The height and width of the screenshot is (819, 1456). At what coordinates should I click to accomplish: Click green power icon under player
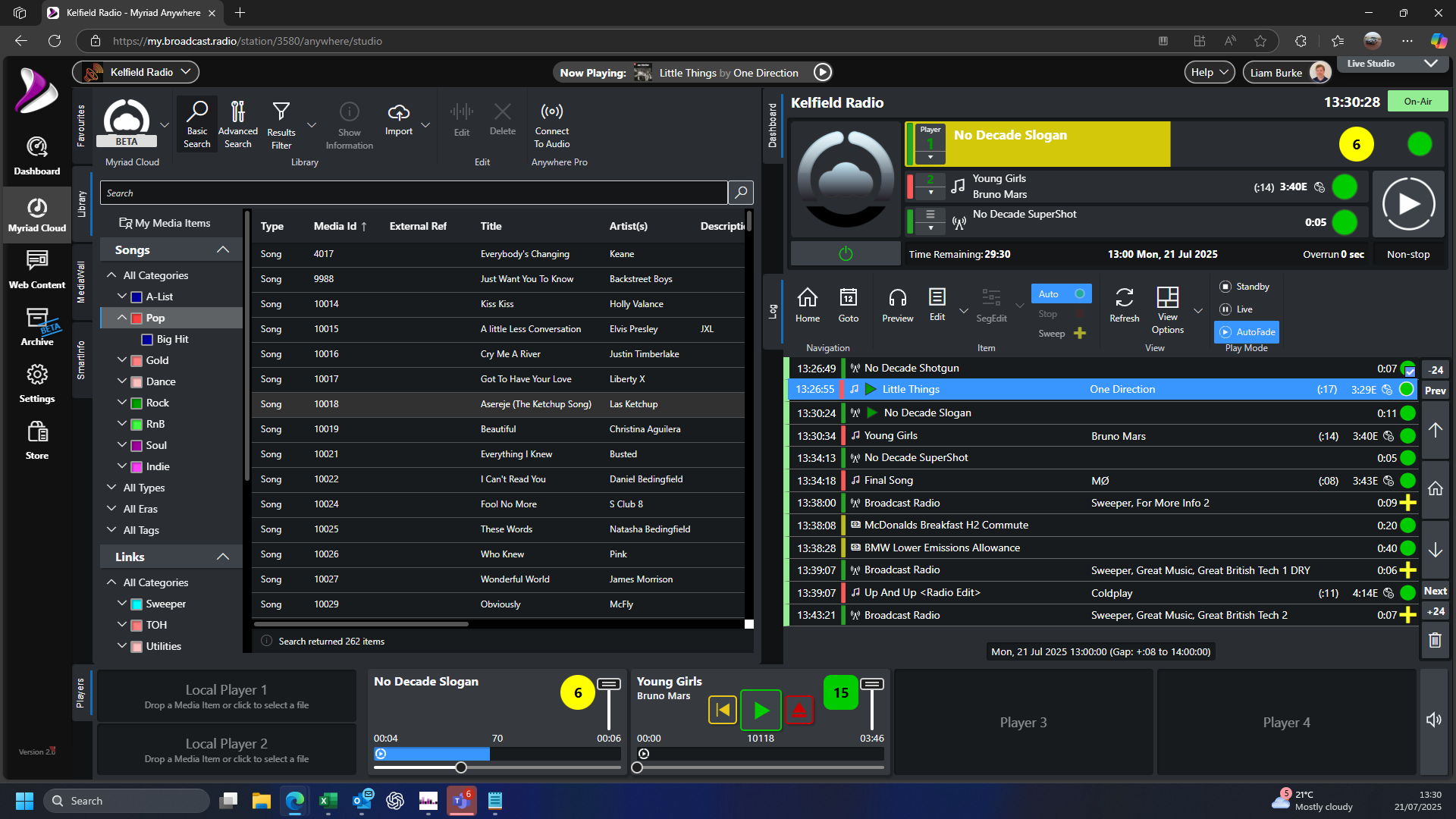[846, 254]
